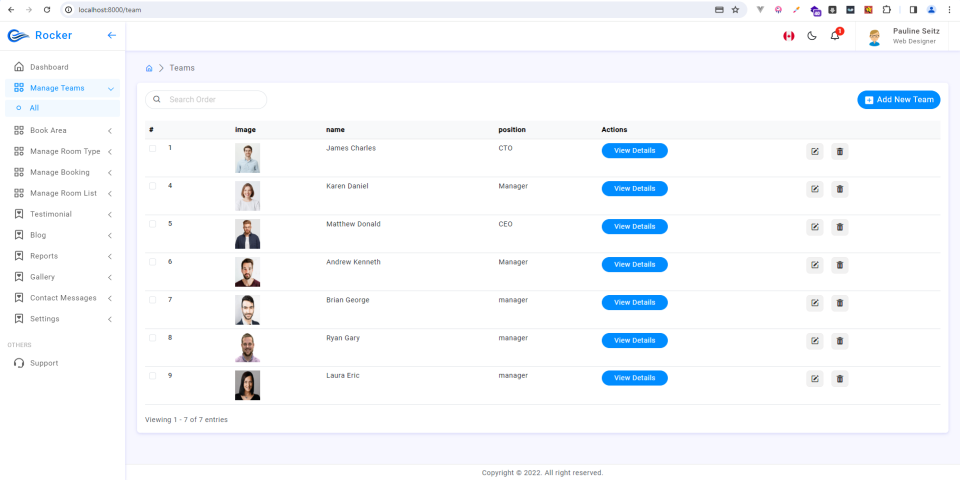The width and height of the screenshot is (960, 480).
Task: Expand the Manage Booking menu
Action: point(62,172)
